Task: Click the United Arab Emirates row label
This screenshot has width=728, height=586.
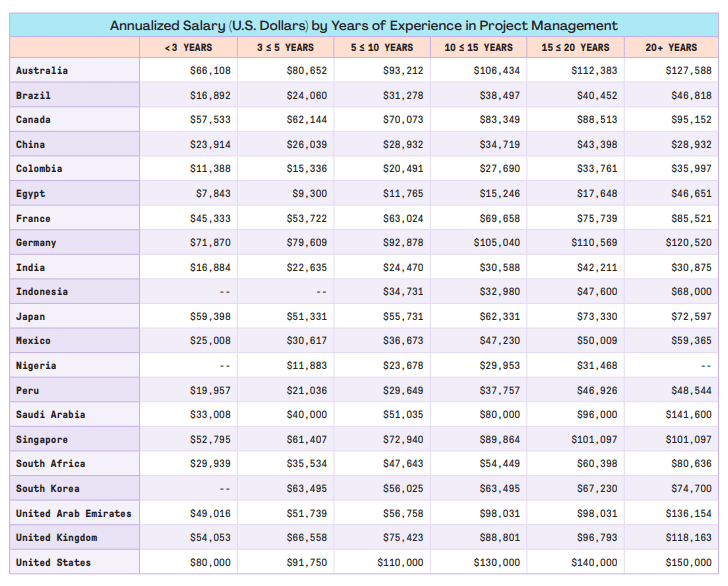Action: [73, 514]
